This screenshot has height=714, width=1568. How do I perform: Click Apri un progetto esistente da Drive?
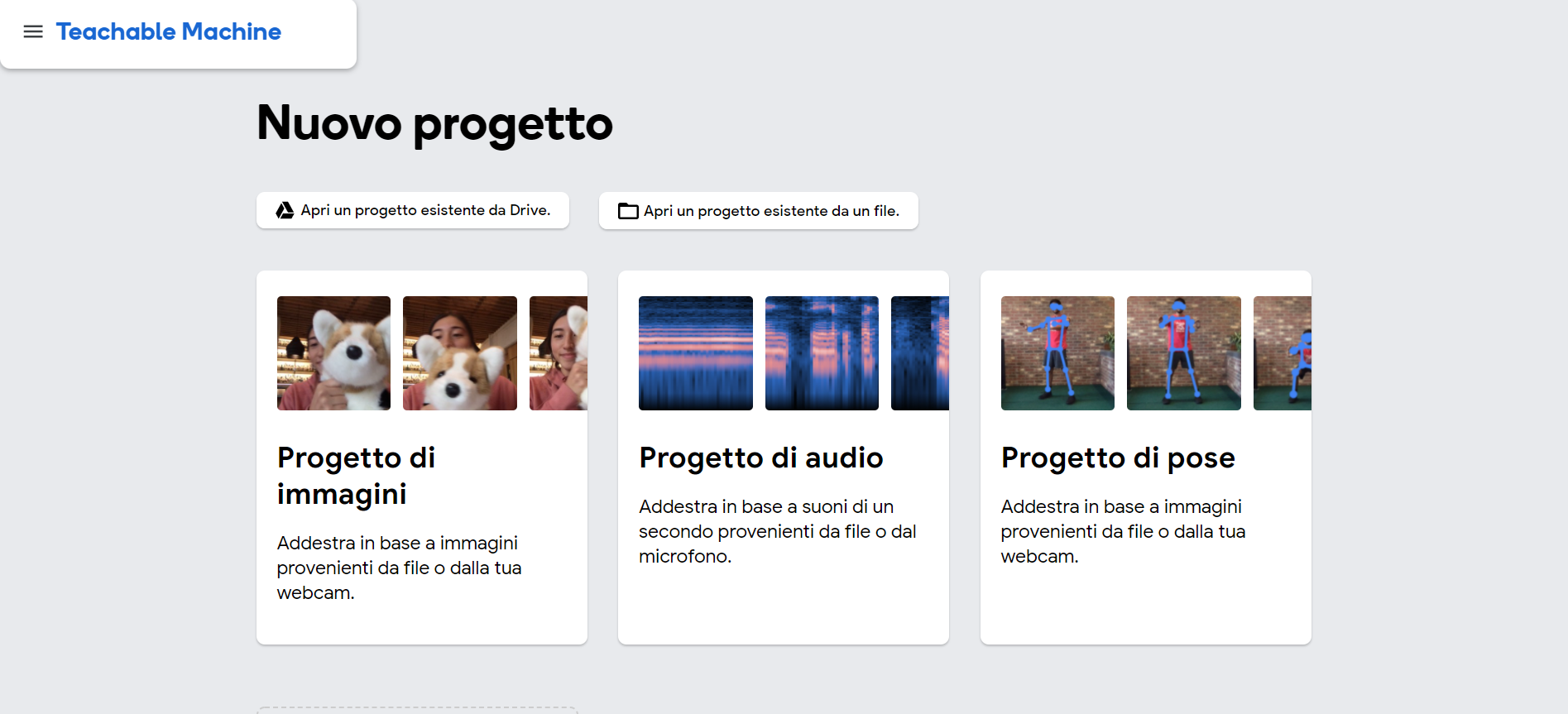(x=413, y=210)
